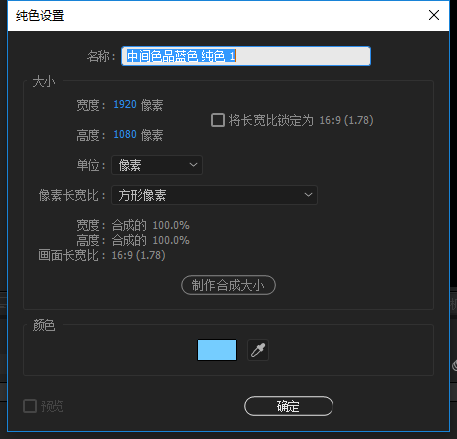Screen dimensions: 457x439
Task: Pick a color with the eyedropper tool
Action: tap(258, 350)
